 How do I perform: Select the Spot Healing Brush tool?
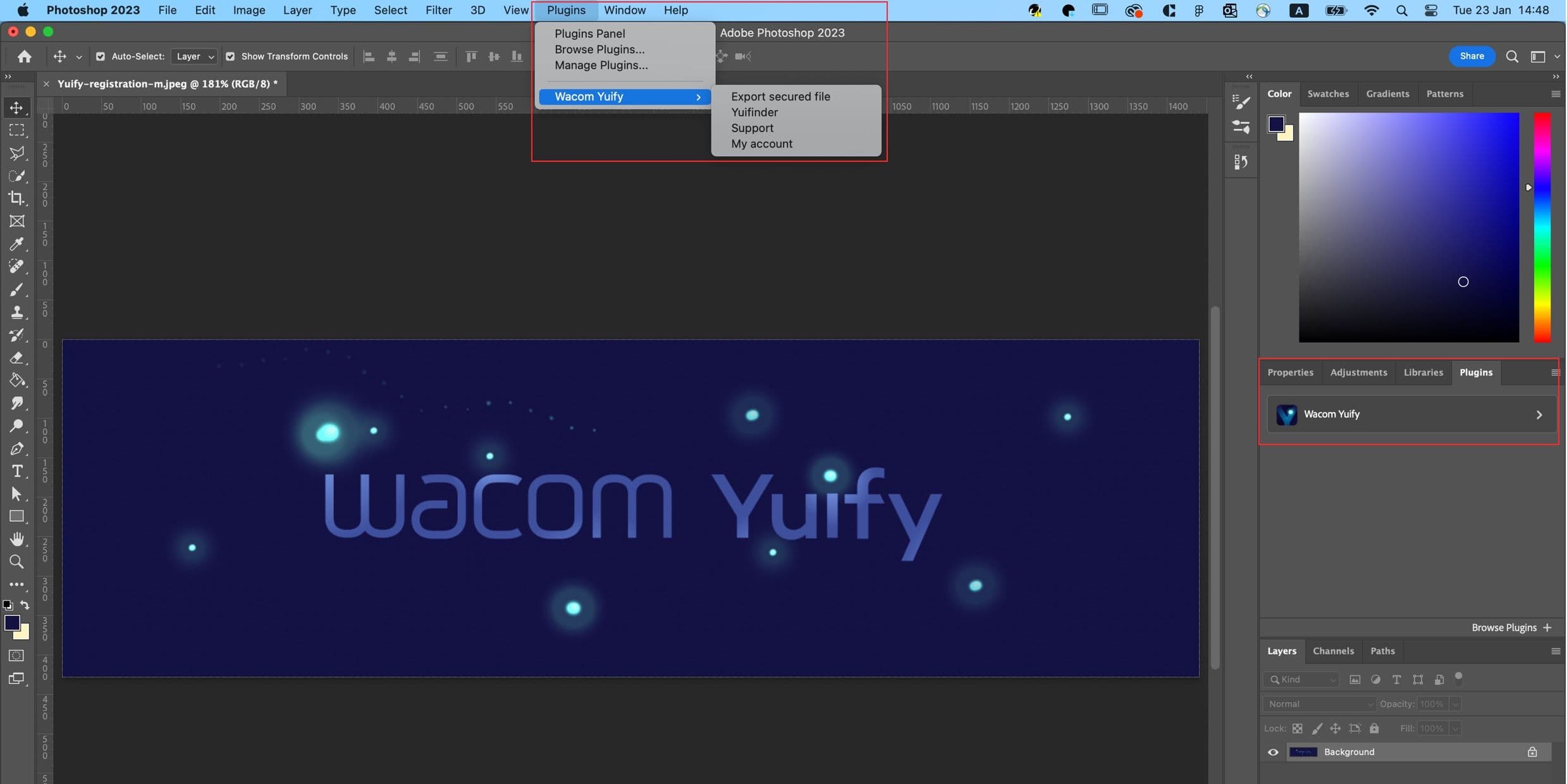click(17, 266)
